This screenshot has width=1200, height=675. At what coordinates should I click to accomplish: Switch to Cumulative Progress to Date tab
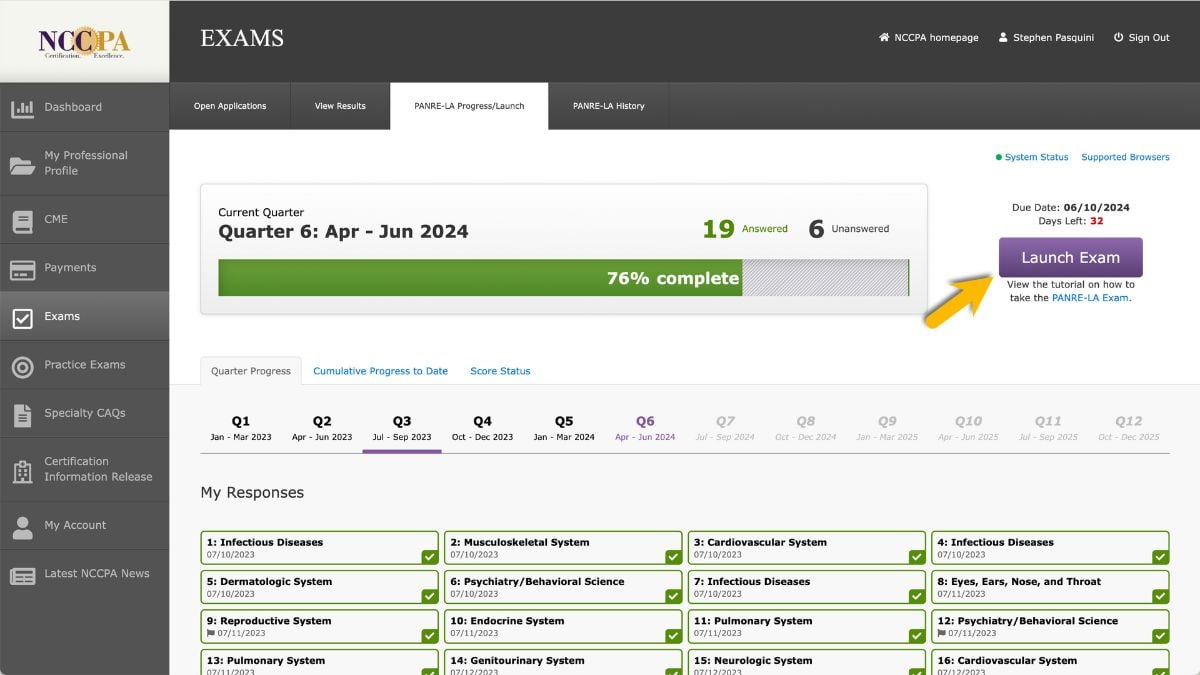click(x=380, y=371)
